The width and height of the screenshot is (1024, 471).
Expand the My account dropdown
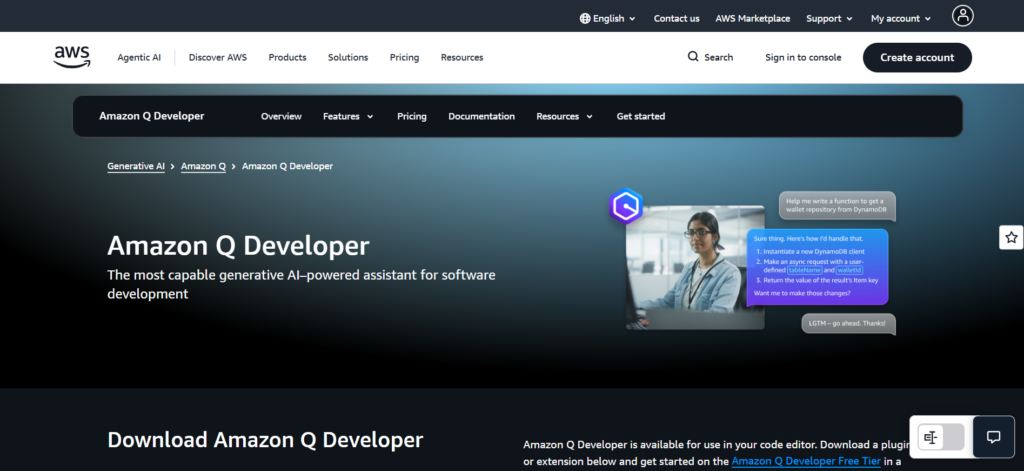point(901,18)
